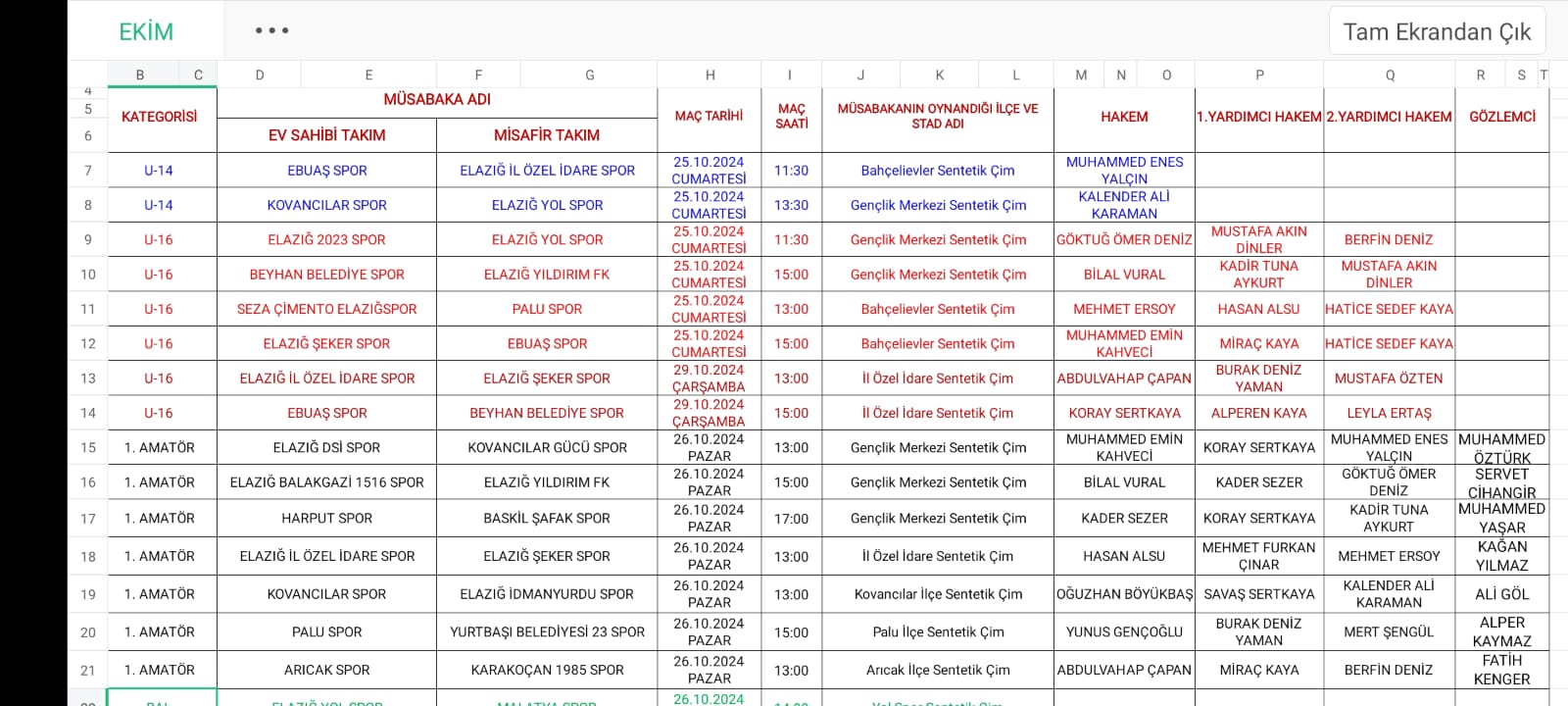The width and height of the screenshot is (1568, 706).
Task: Click the HAKEM column title cell
Action: pos(1124,117)
